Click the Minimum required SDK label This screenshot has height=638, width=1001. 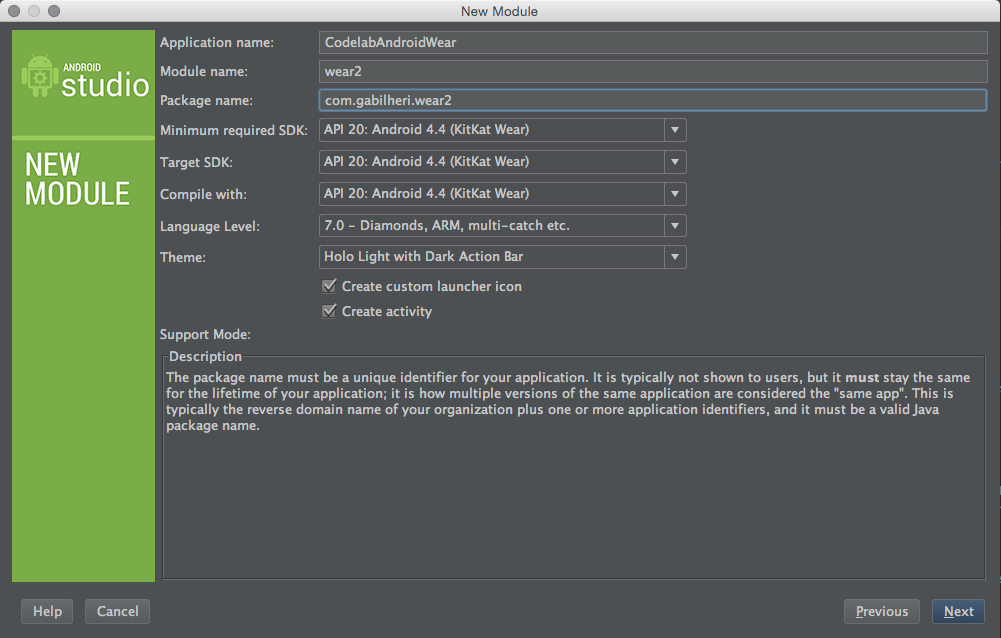[x=234, y=130]
